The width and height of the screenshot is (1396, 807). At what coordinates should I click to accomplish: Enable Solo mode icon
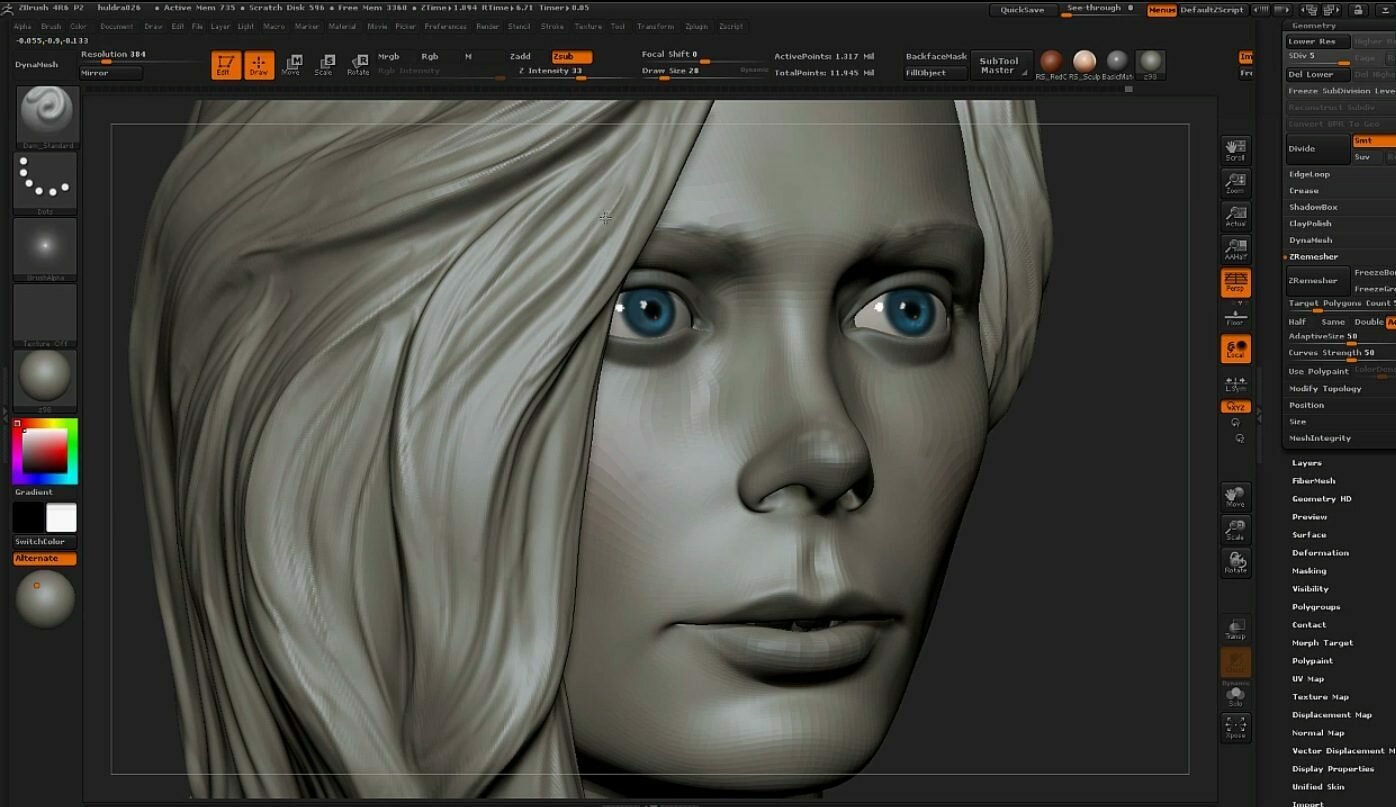pos(1236,696)
